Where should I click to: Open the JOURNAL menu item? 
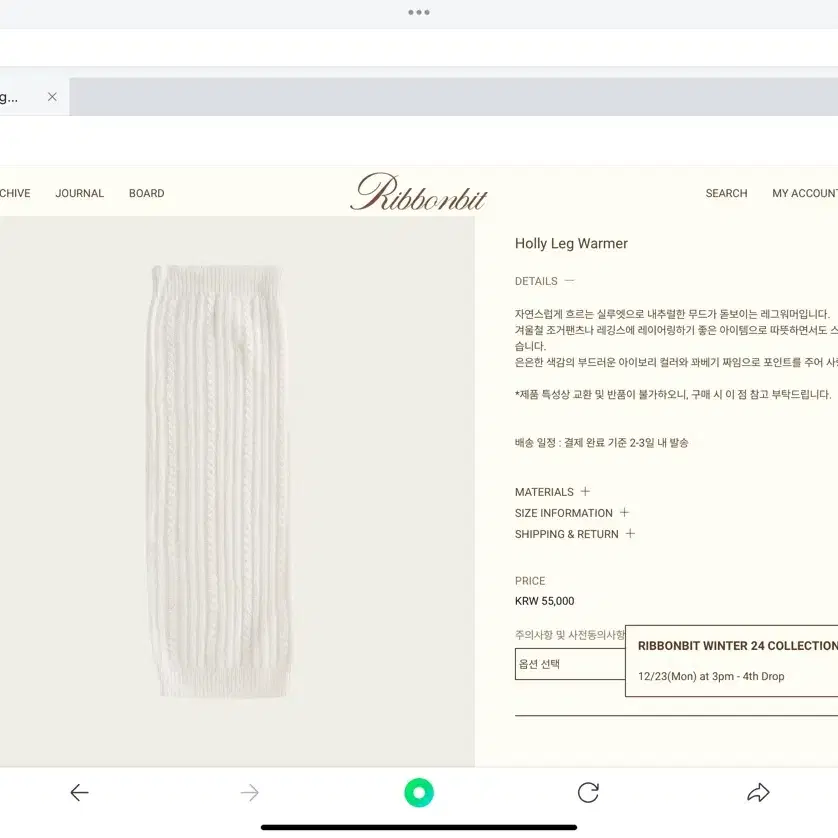coord(80,193)
